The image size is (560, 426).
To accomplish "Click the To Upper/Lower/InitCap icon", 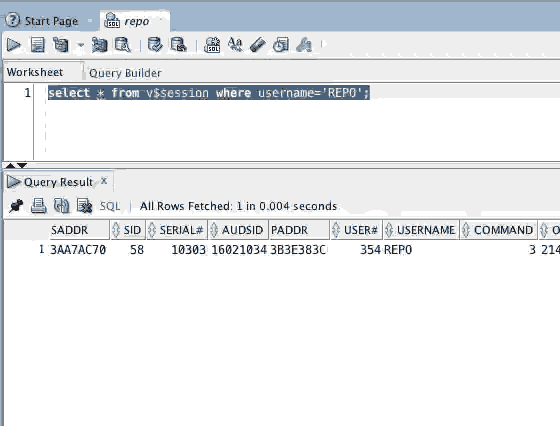I will [235, 45].
